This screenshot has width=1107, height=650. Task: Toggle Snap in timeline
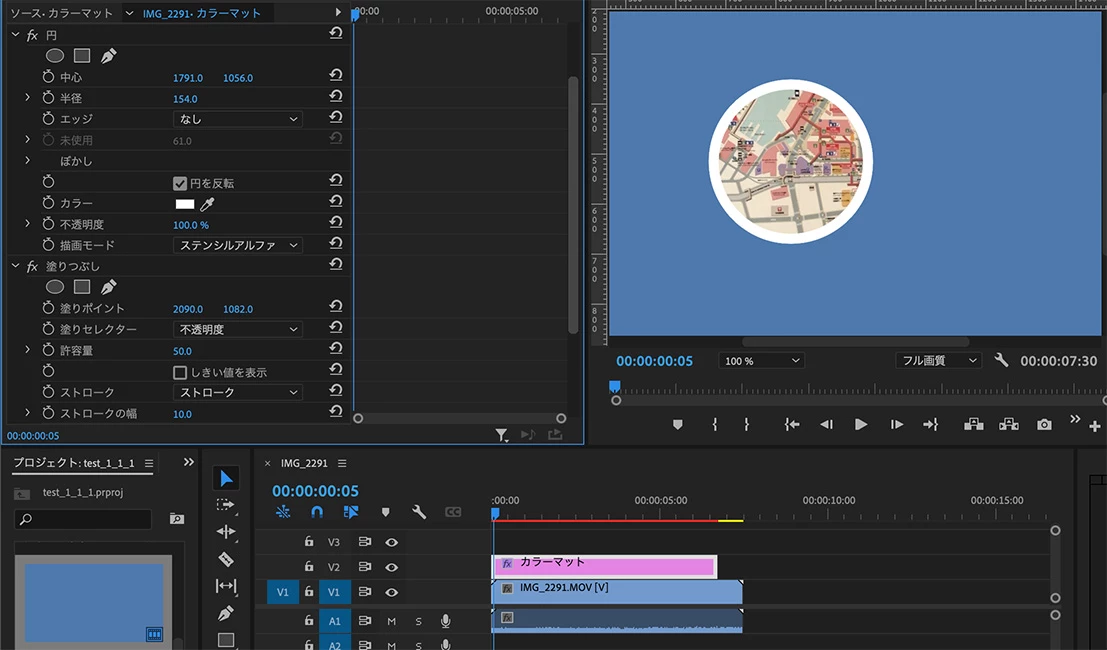click(x=317, y=512)
